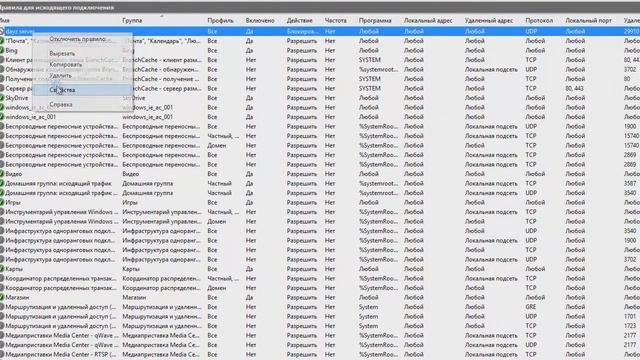
Task: Sort by the 'Профиль' column header
Action: (220, 20)
